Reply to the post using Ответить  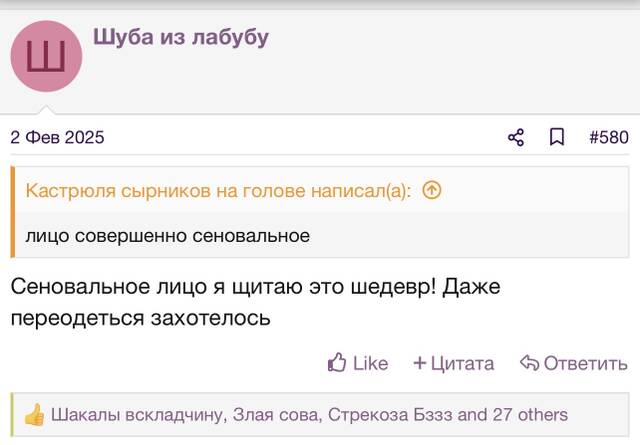573,363
